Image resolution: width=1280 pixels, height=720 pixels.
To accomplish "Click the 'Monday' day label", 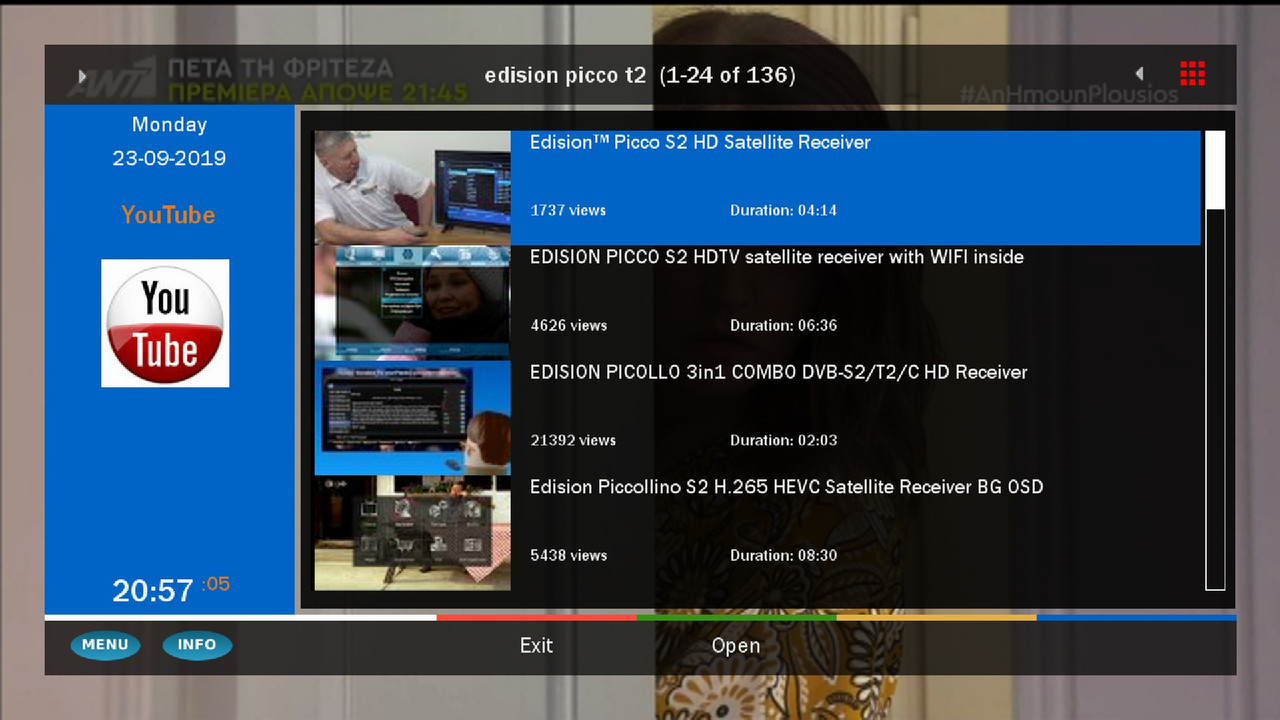I will click(169, 125).
